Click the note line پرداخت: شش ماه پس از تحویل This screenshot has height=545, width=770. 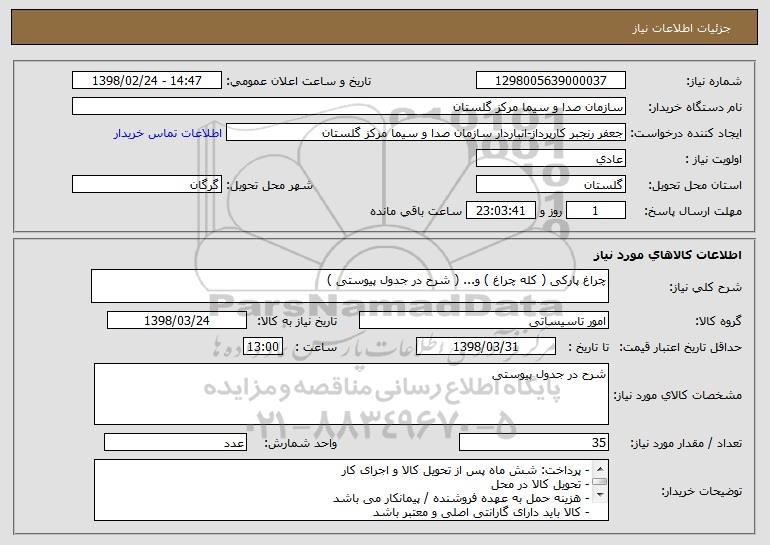coord(466,470)
